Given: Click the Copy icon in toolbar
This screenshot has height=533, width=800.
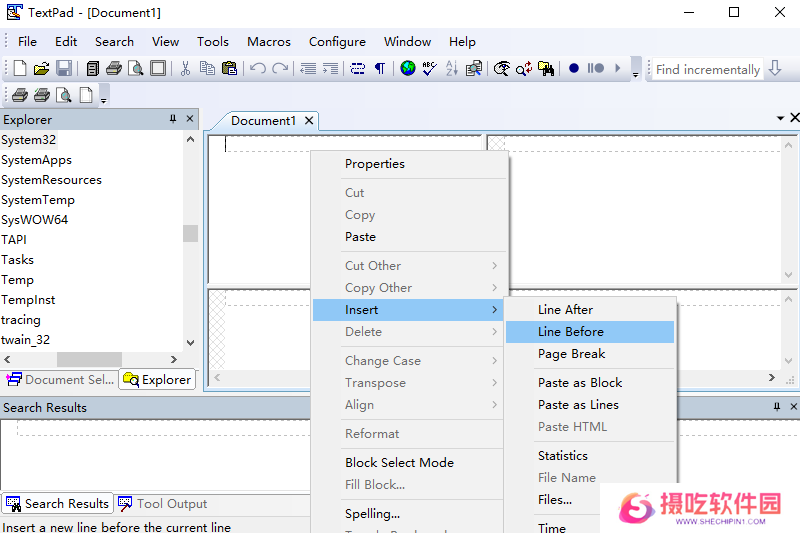Looking at the screenshot, I should [207, 68].
